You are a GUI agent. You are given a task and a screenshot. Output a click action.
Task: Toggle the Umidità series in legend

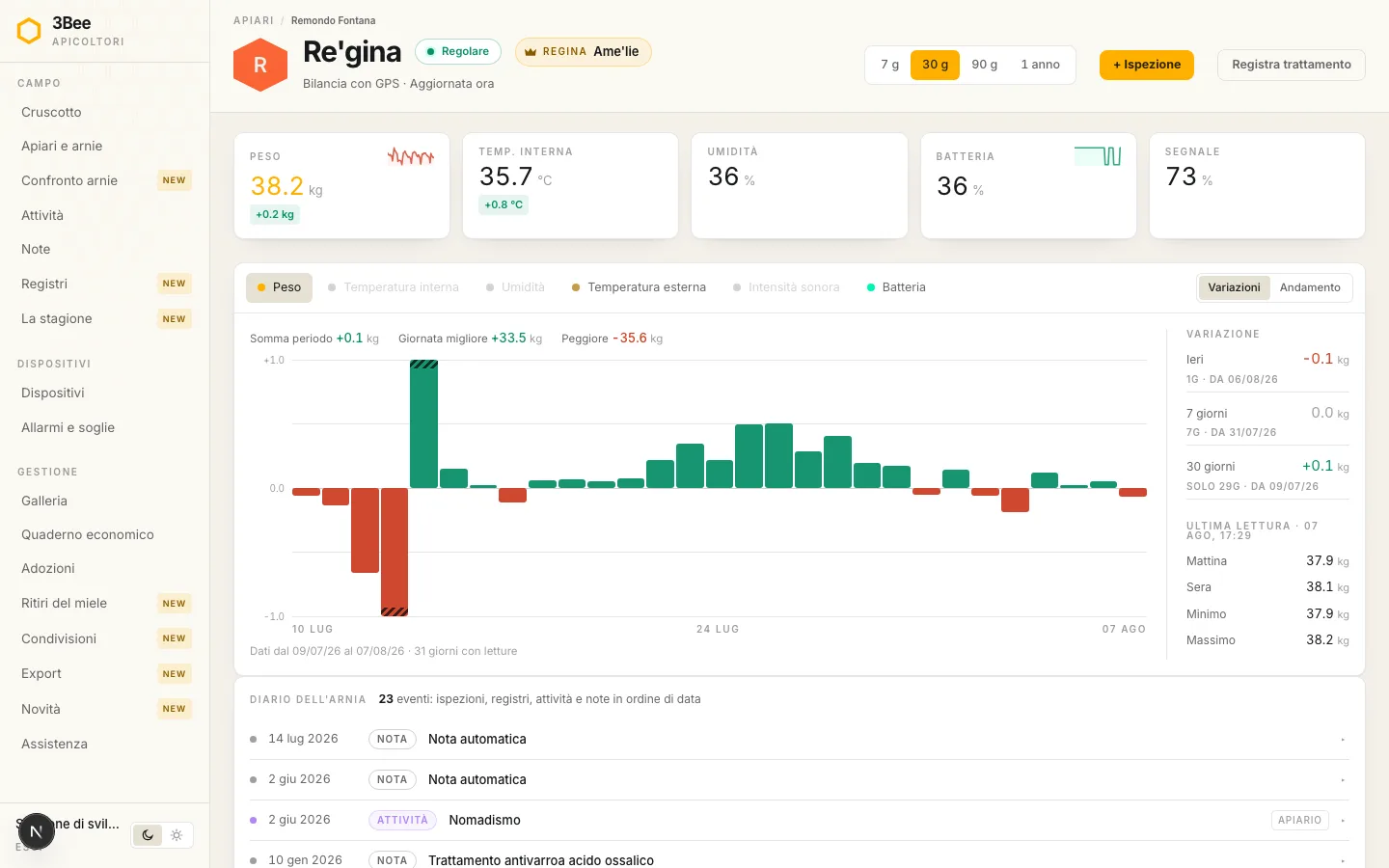[x=515, y=287]
